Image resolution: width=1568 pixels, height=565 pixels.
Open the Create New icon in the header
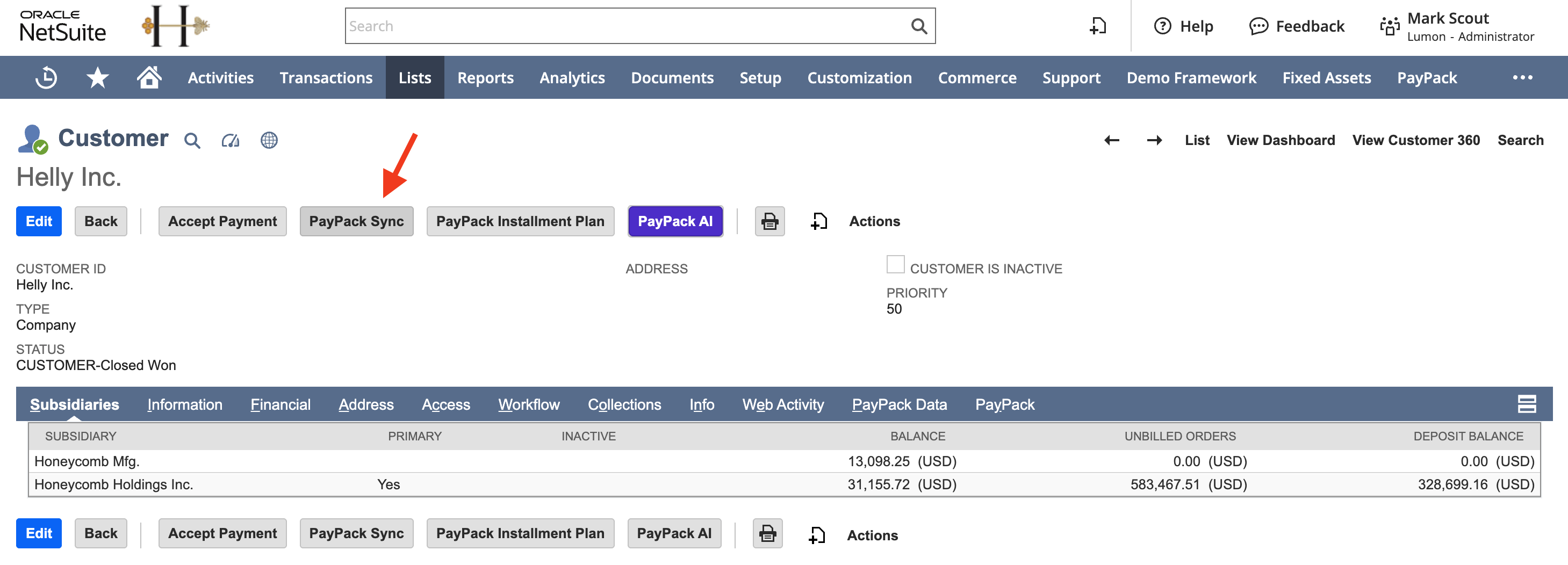pos(1097,26)
